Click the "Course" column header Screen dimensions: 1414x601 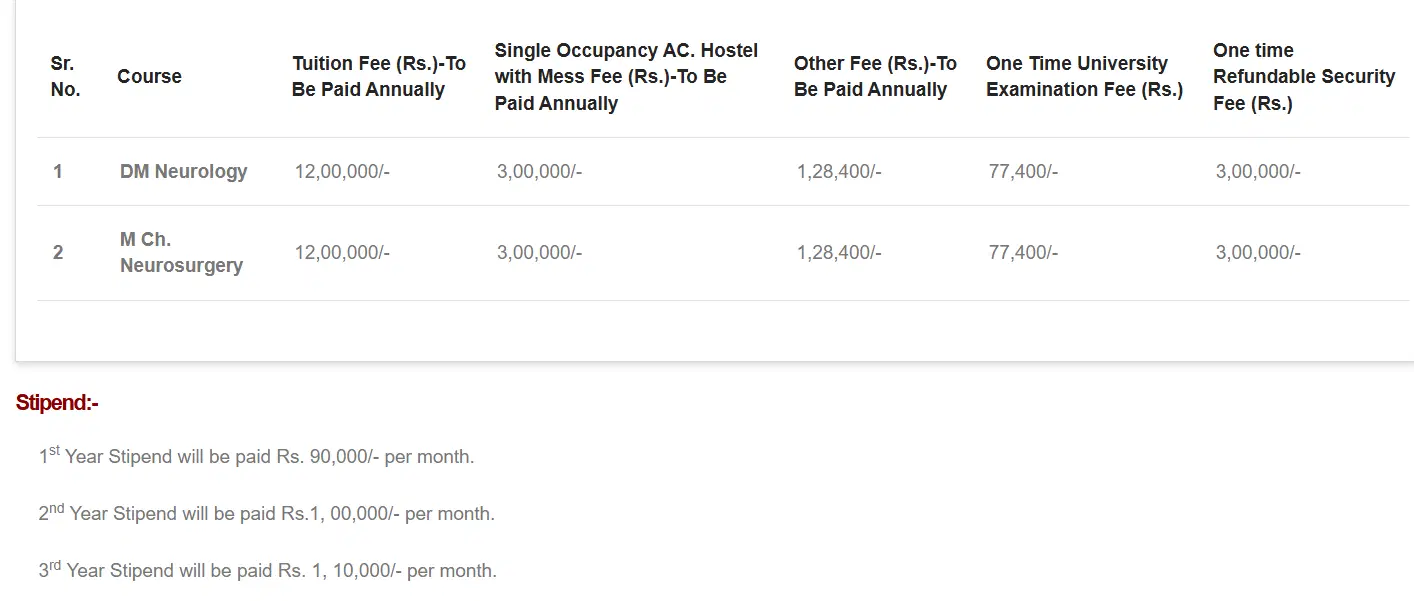[149, 77]
